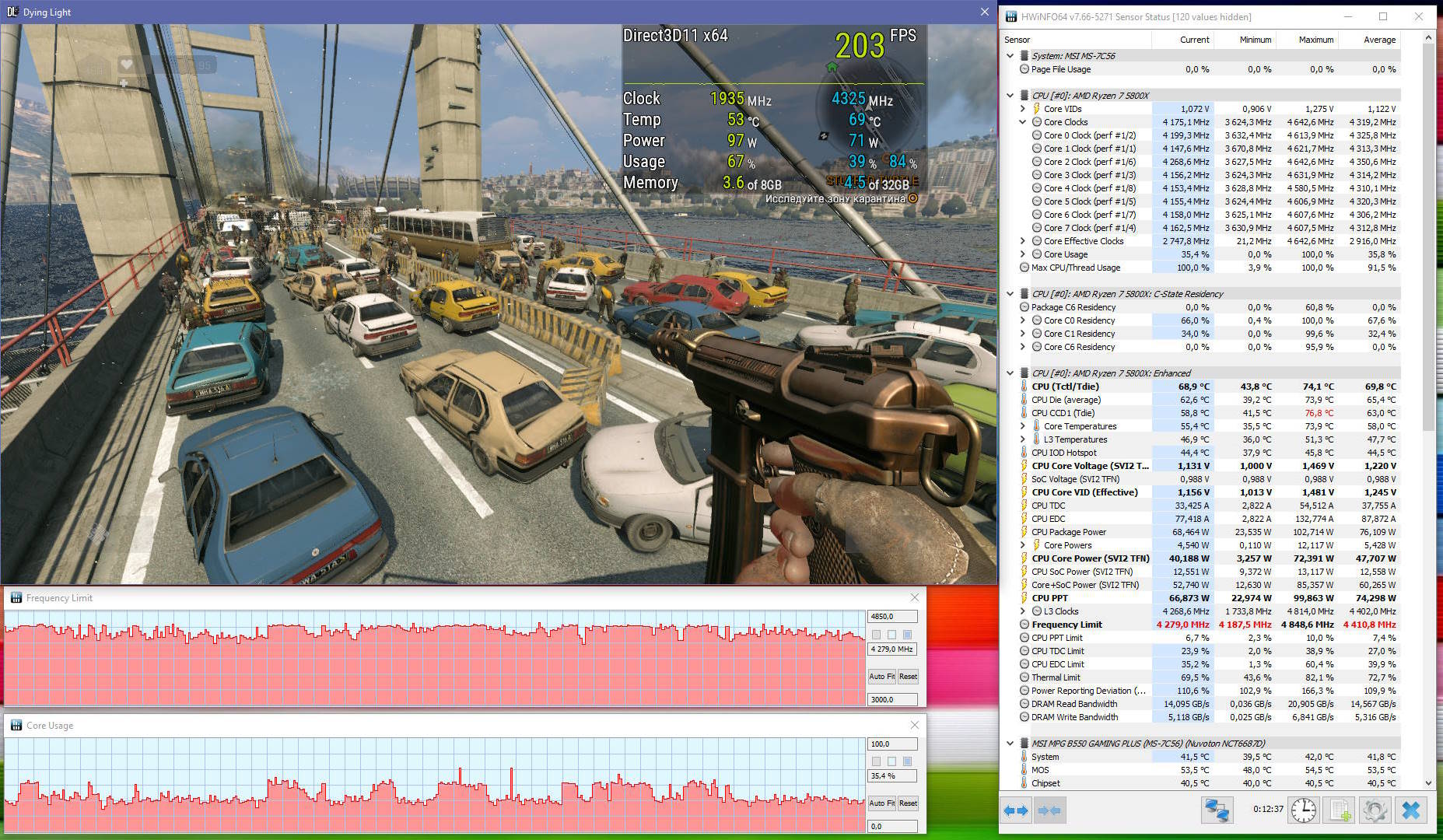Click Auto Fit in the Core Usage graph
1443x840 pixels.
point(882,803)
